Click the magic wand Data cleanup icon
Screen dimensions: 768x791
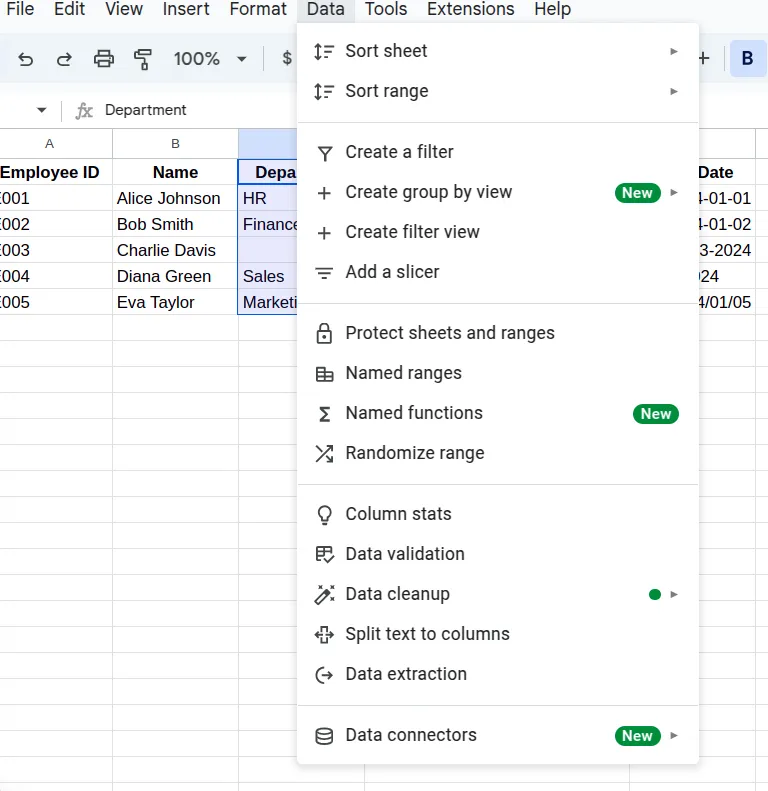(x=324, y=594)
